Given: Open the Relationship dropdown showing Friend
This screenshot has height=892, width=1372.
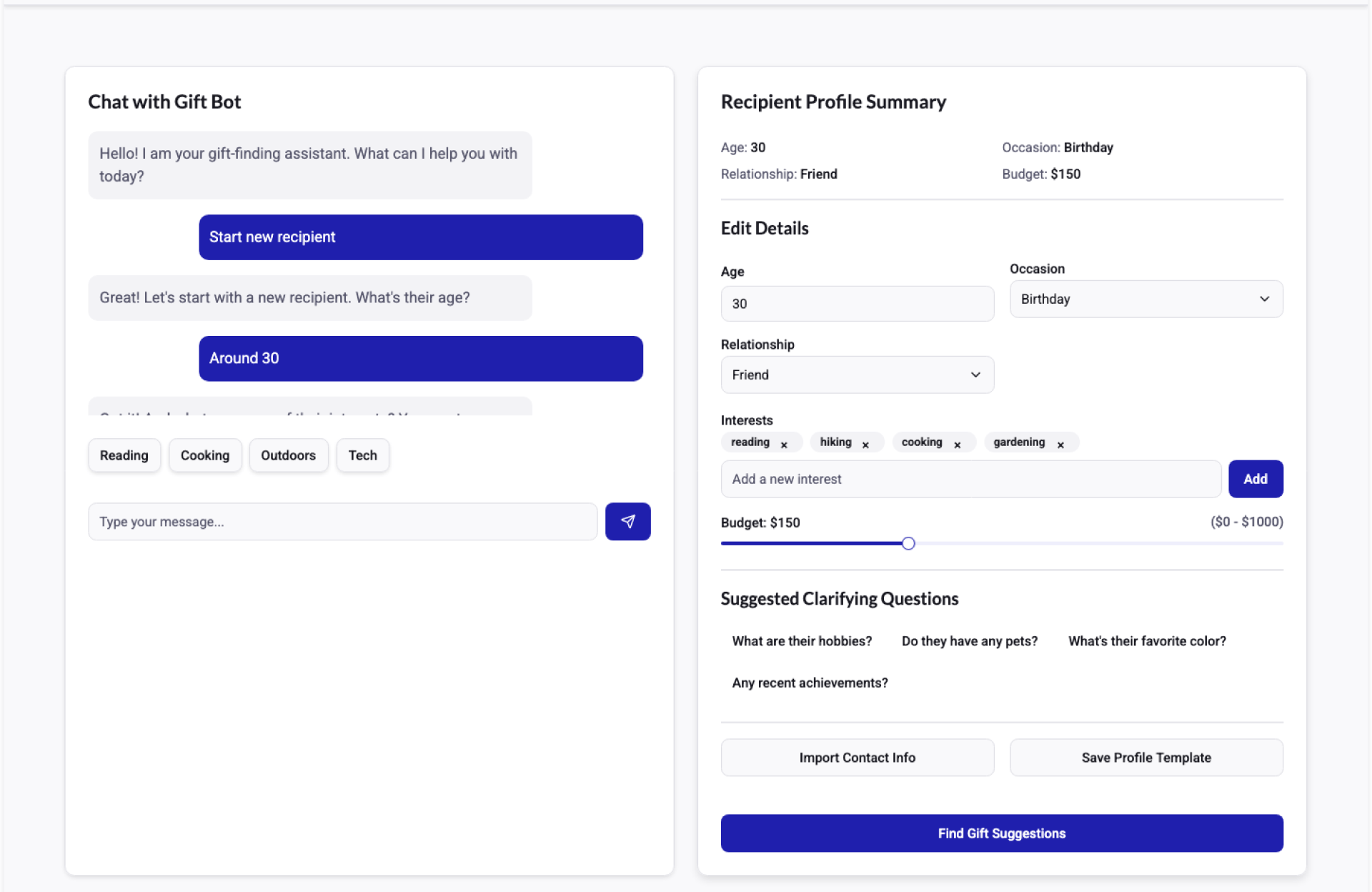Looking at the screenshot, I should coord(857,375).
